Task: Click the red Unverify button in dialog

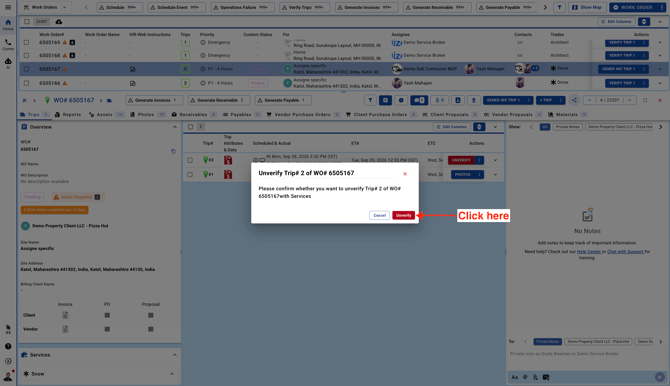Action: click(403, 215)
